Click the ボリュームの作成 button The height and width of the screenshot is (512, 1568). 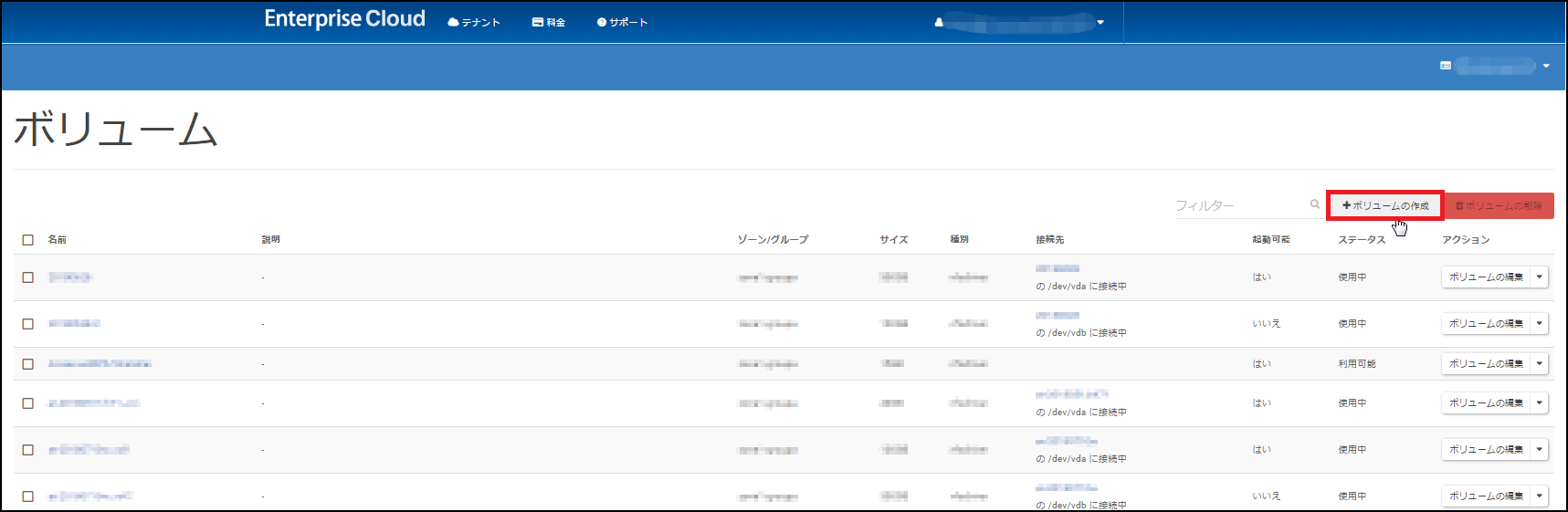point(1384,206)
